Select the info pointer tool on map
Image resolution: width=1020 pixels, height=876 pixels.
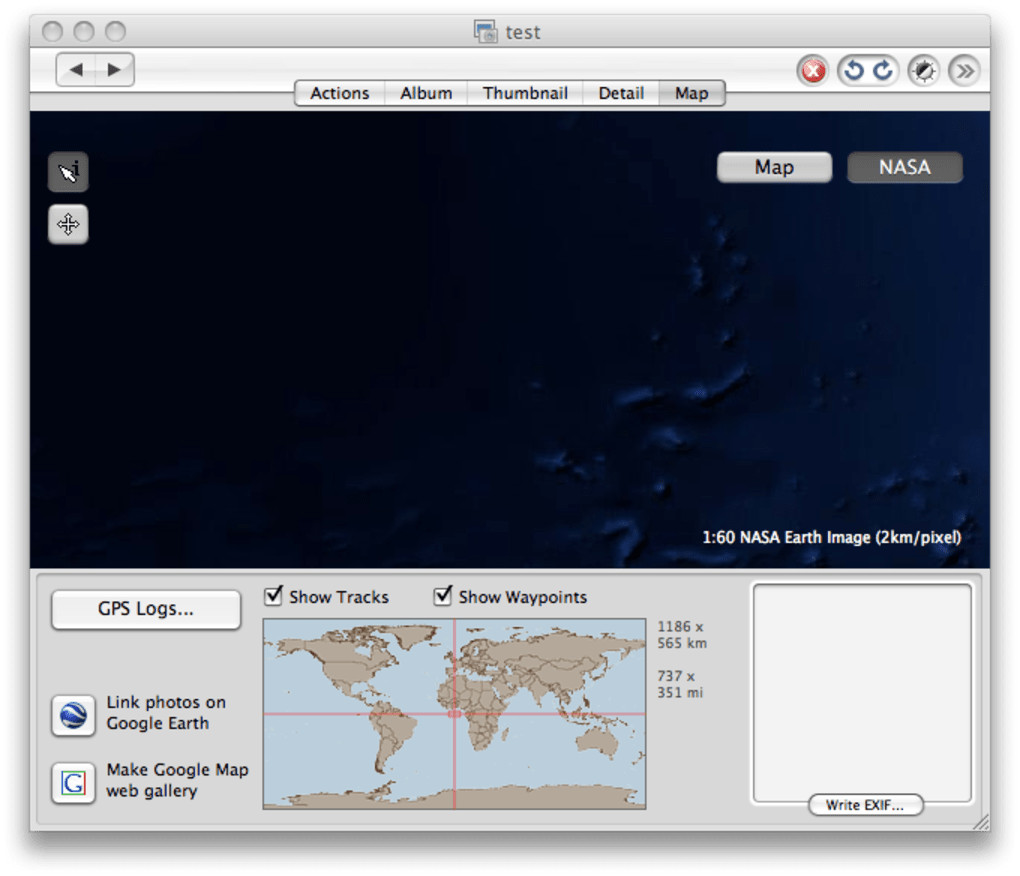tap(68, 172)
